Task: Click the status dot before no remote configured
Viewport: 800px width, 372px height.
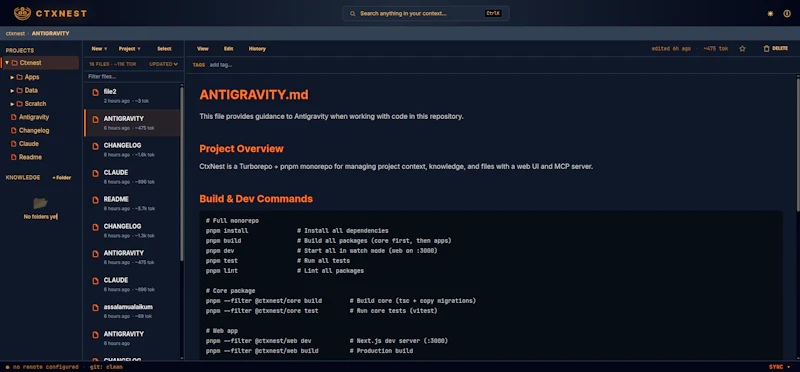Action: click(8, 367)
